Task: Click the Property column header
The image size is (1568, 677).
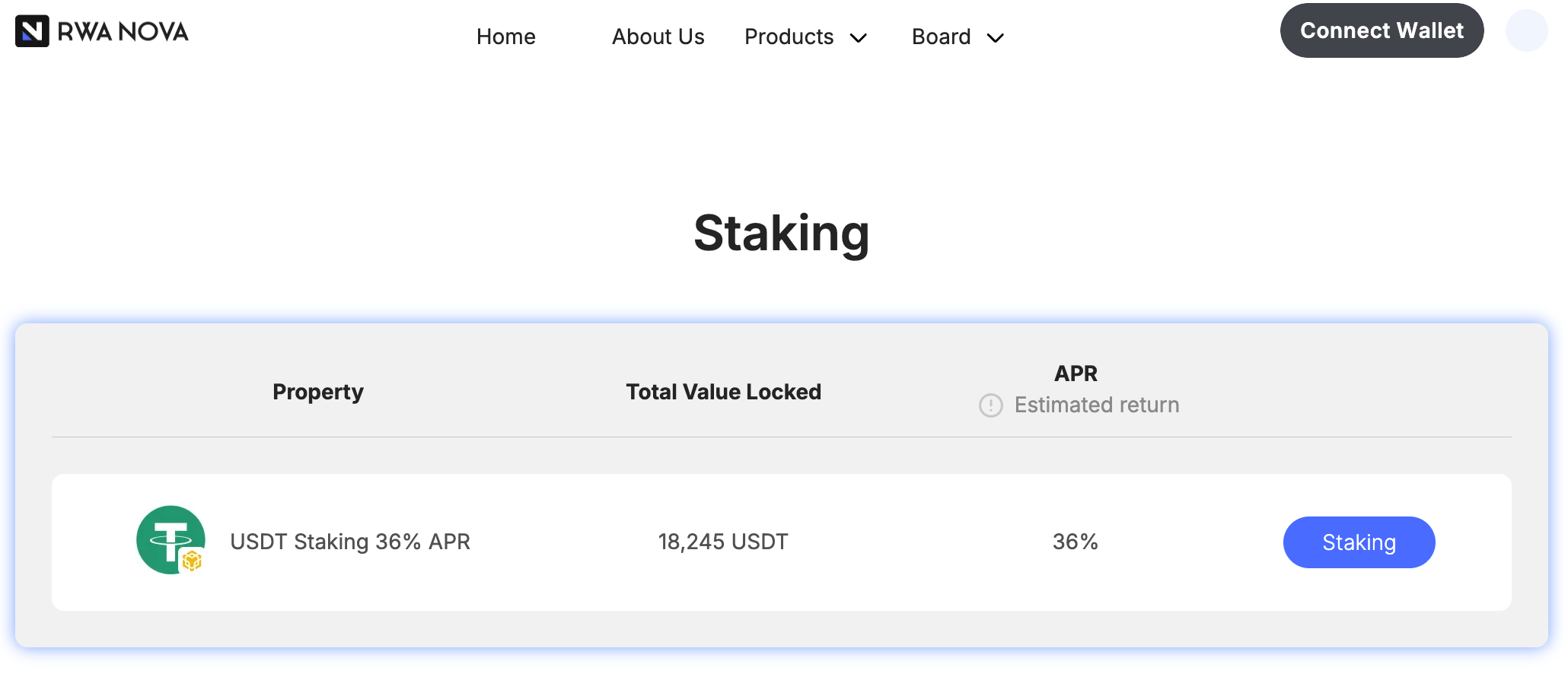Action: (x=318, y=392)
